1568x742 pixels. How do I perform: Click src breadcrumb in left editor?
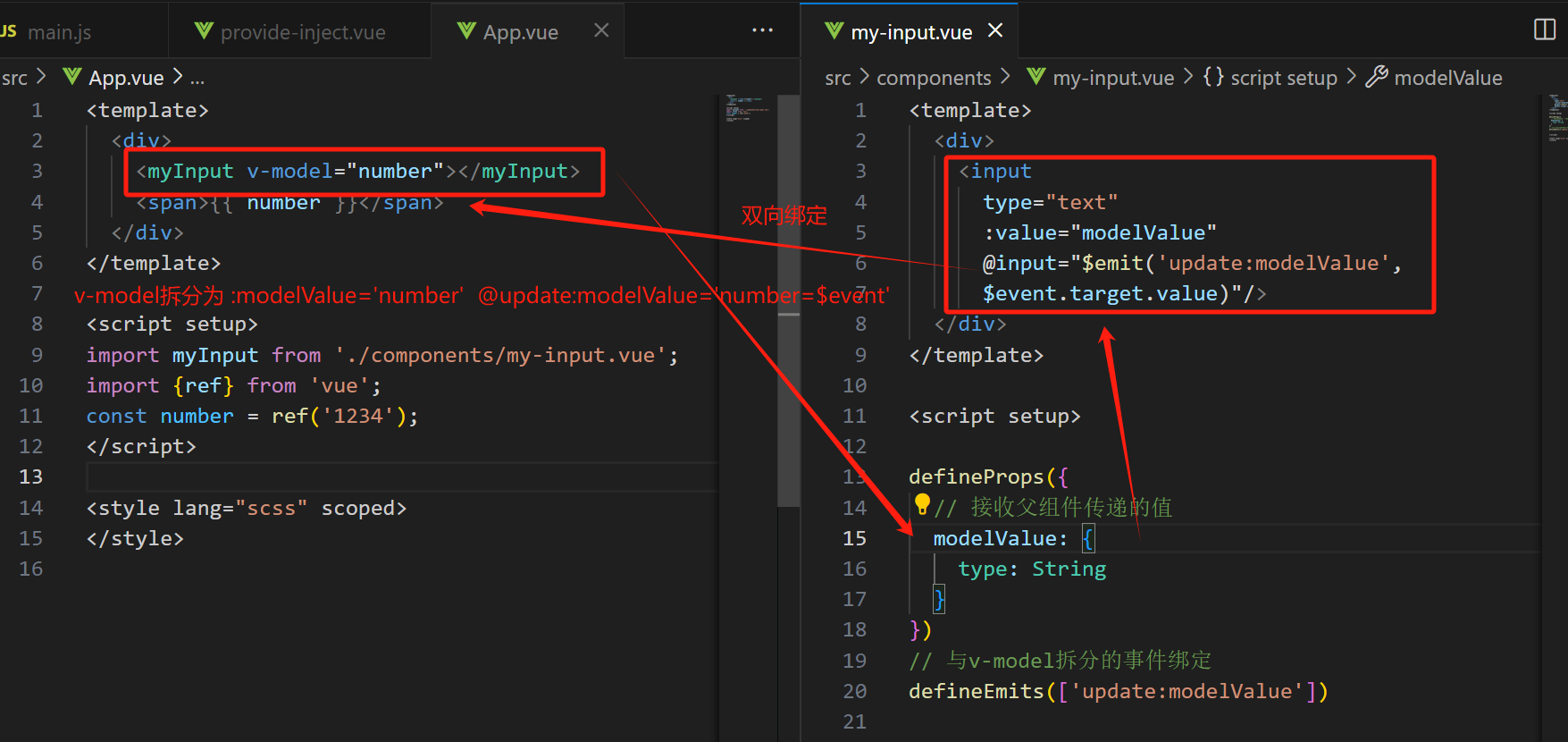click(14, 78)
